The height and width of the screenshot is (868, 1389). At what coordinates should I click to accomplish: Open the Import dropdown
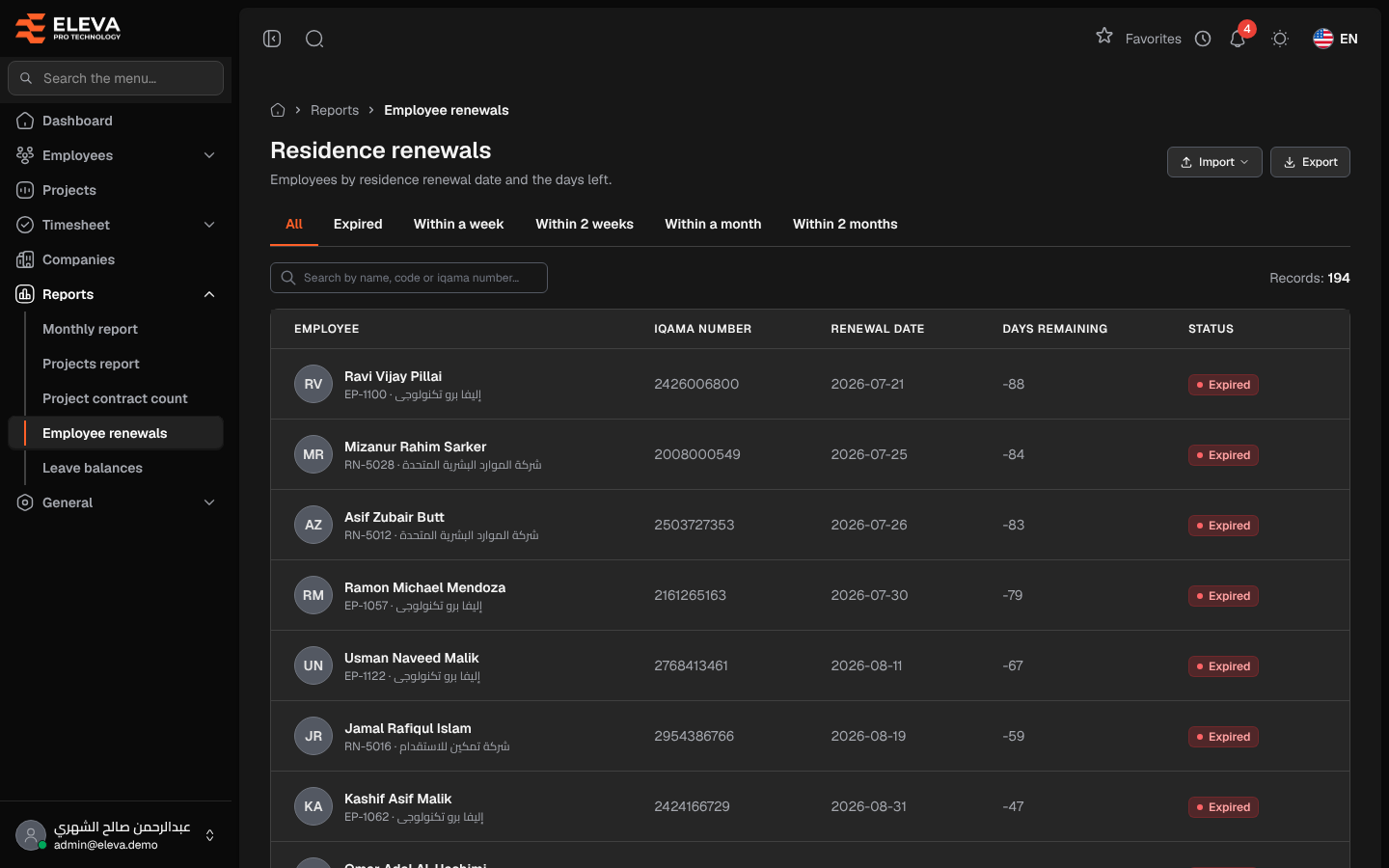pos(1214,162)
